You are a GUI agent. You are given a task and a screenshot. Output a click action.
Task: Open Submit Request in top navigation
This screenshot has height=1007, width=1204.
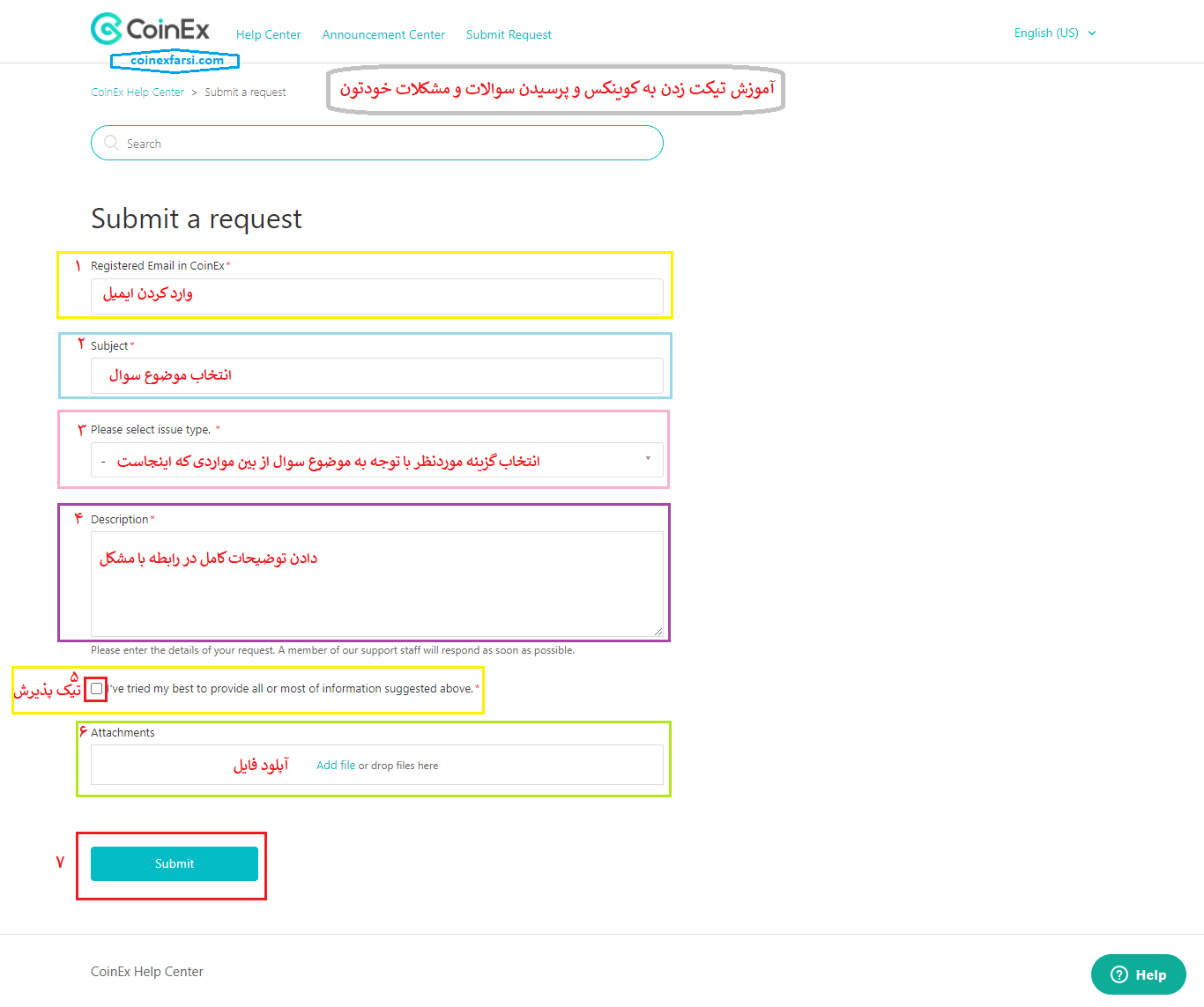[x=509, y=35]
